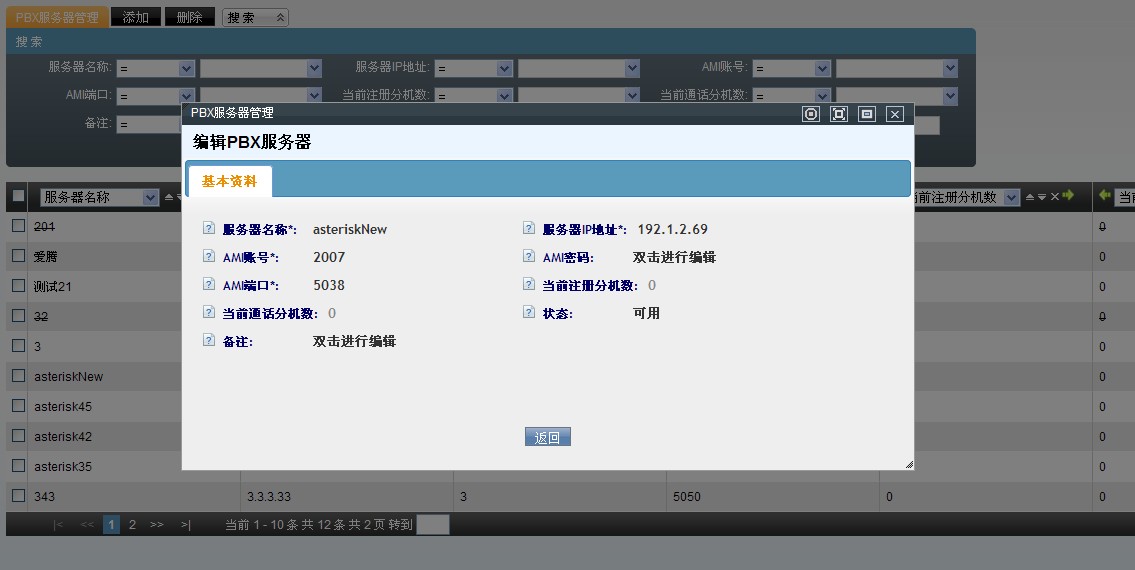The image size is (1135, 570).
Task: Click the 添加 button
Action: (x=135, y=17)
